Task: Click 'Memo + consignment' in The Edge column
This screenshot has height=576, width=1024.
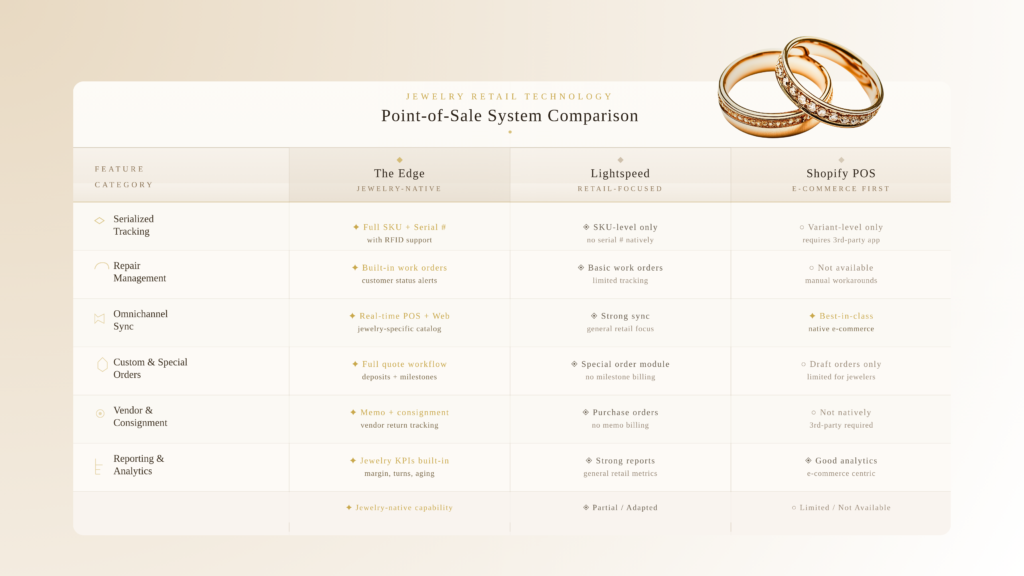Action: 399,412
